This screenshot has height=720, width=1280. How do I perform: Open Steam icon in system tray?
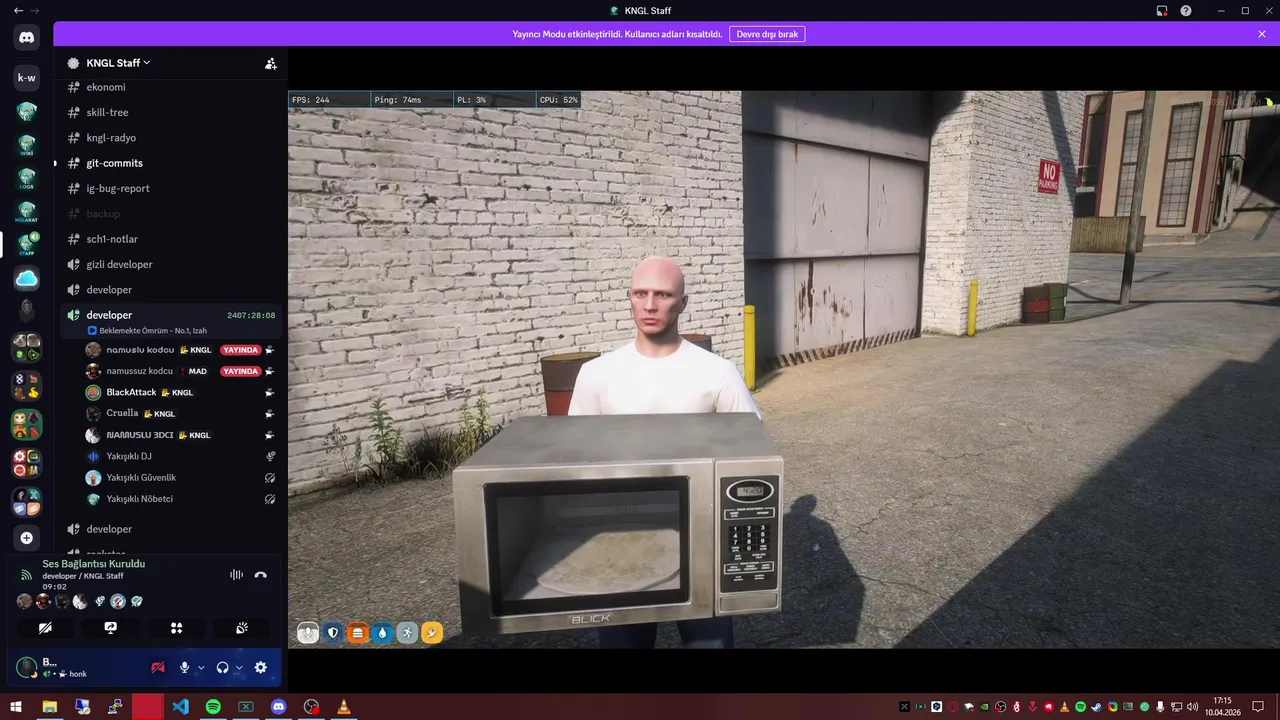[x=1097, y=707]
